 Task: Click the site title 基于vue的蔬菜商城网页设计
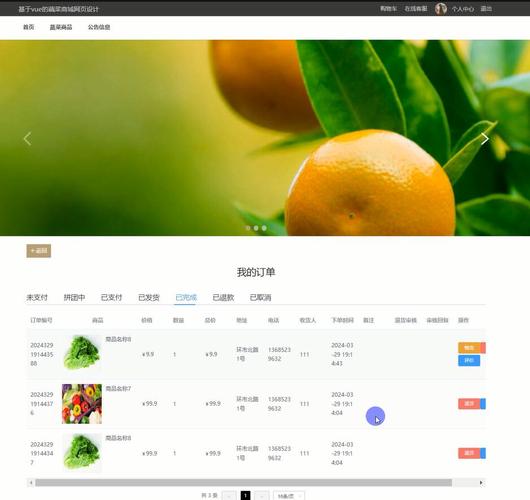point(58,9)
